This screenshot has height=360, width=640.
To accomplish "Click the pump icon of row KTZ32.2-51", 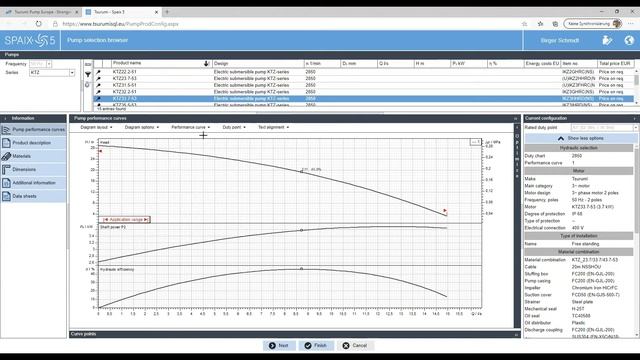I will (98, 92).
